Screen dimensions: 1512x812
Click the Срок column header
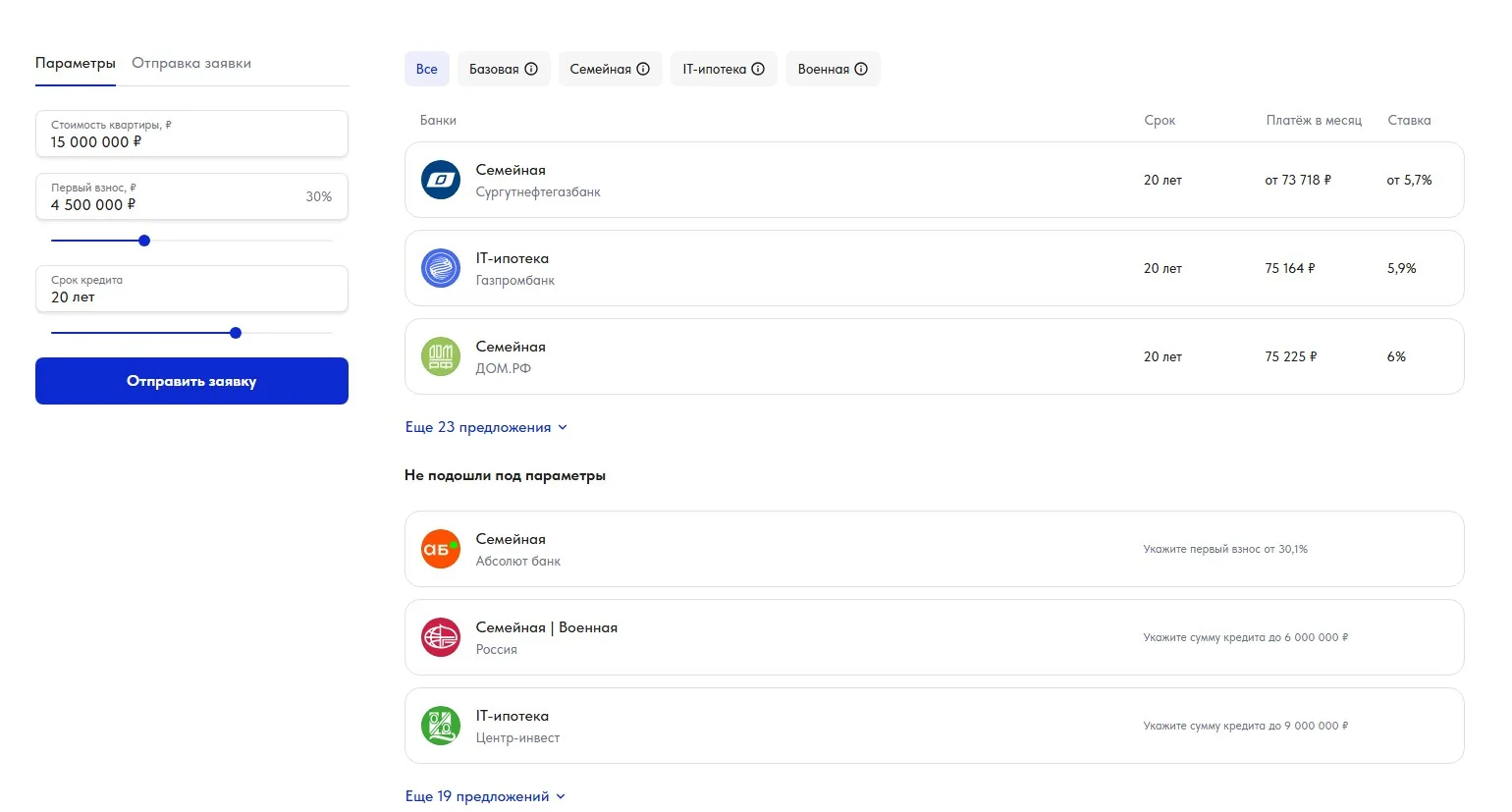coord(1160,120)
